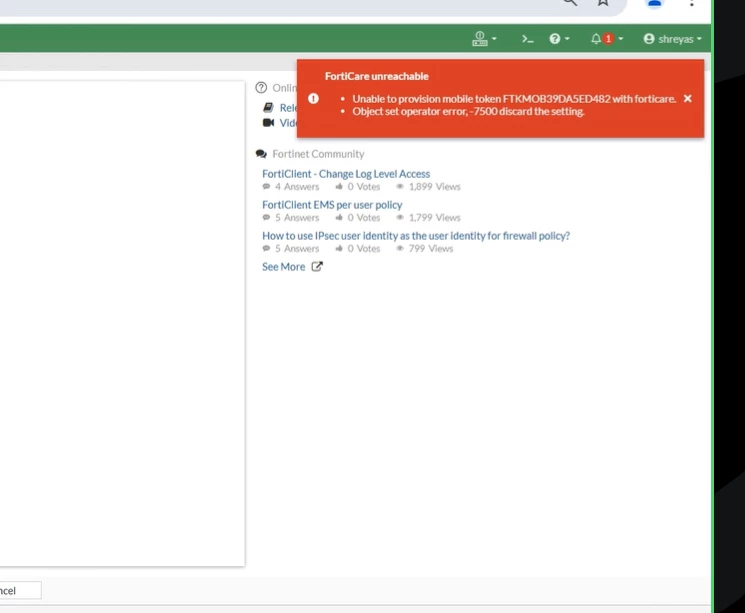The width and height of the screenshot is (745, 613).
Task: Click the 'FortiCare unreachable' alert title
Action: [x=377, y=76]
